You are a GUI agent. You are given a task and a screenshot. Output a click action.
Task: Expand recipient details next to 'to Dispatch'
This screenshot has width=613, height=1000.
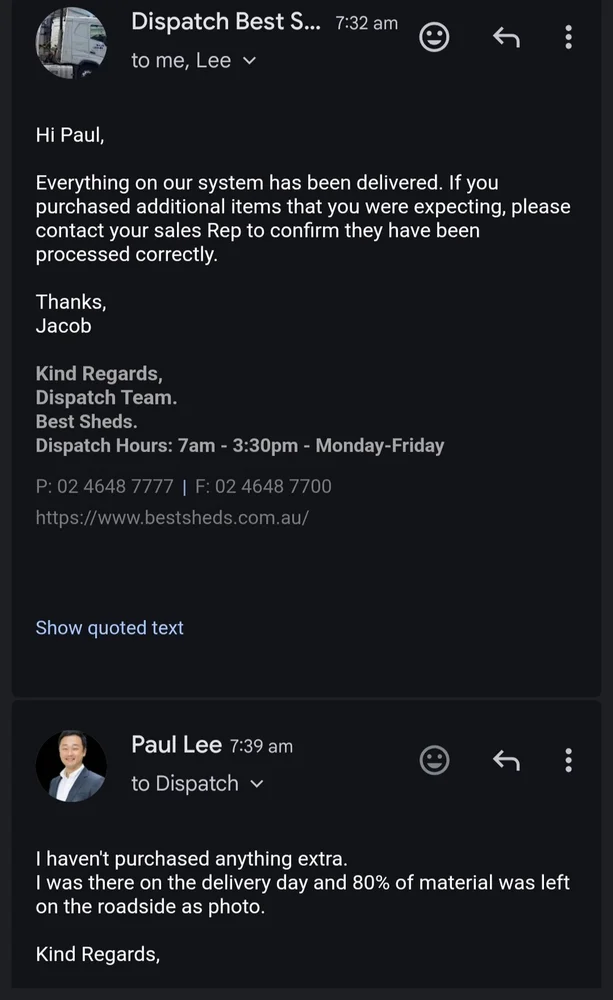pos(256,784)
